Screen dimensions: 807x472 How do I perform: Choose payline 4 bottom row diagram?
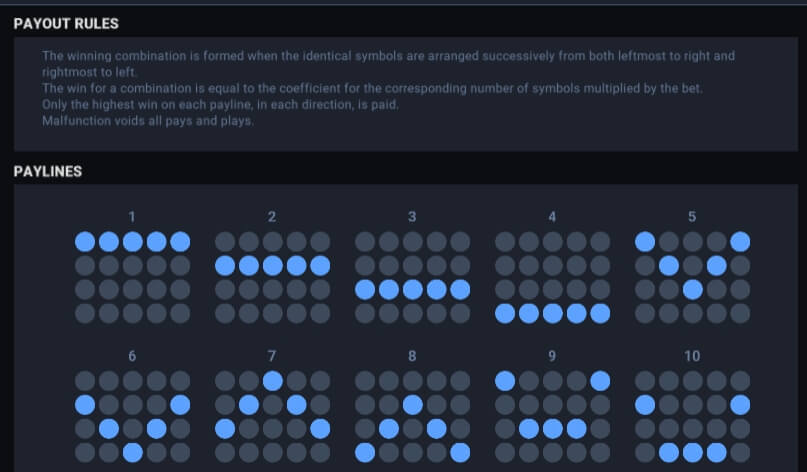click(x=552, y=277)
